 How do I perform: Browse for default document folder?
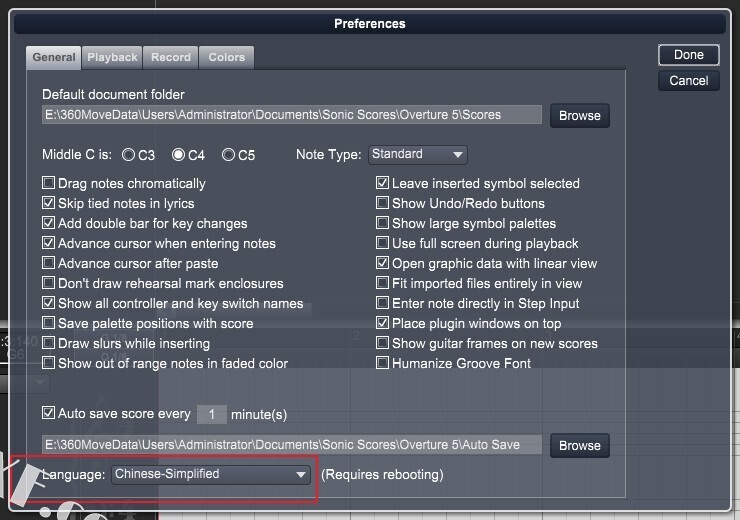point(579,116)
